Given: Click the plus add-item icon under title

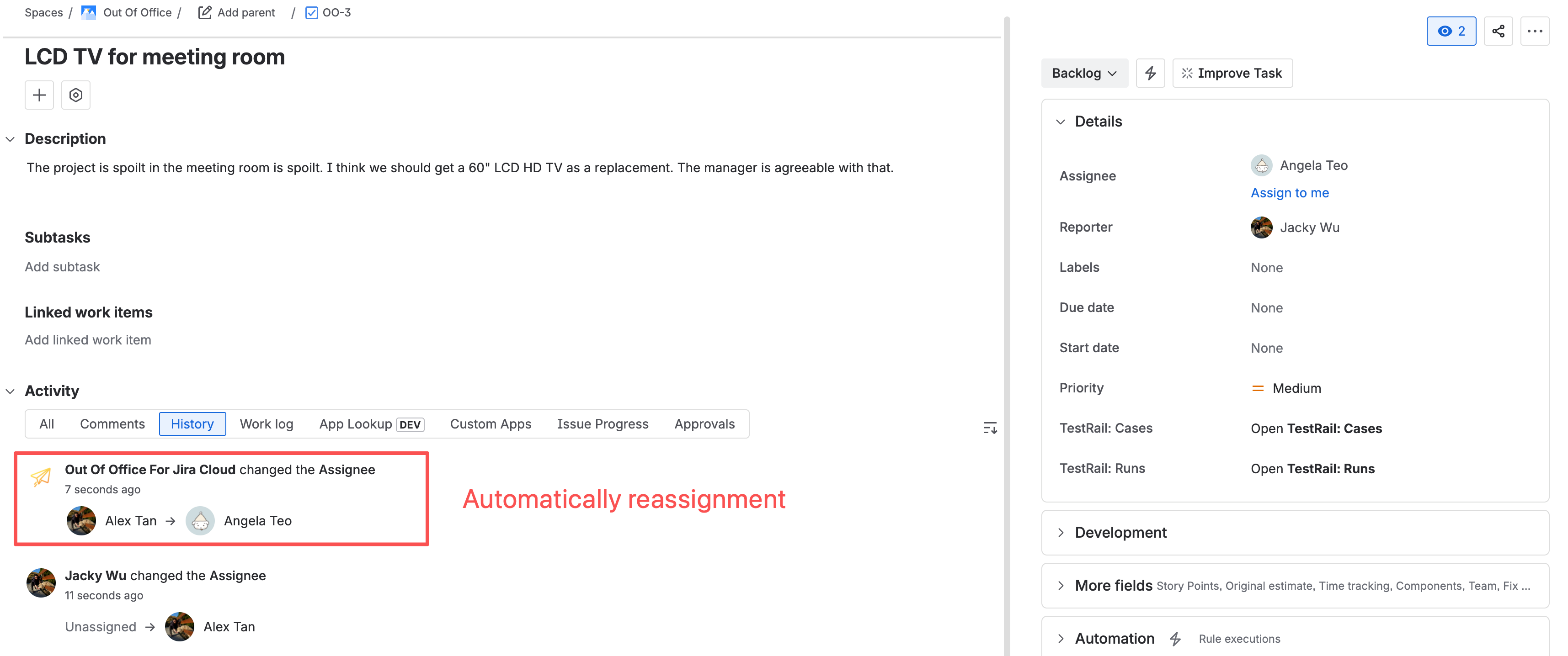Looking at the screenshot, I should coord(39,95).
